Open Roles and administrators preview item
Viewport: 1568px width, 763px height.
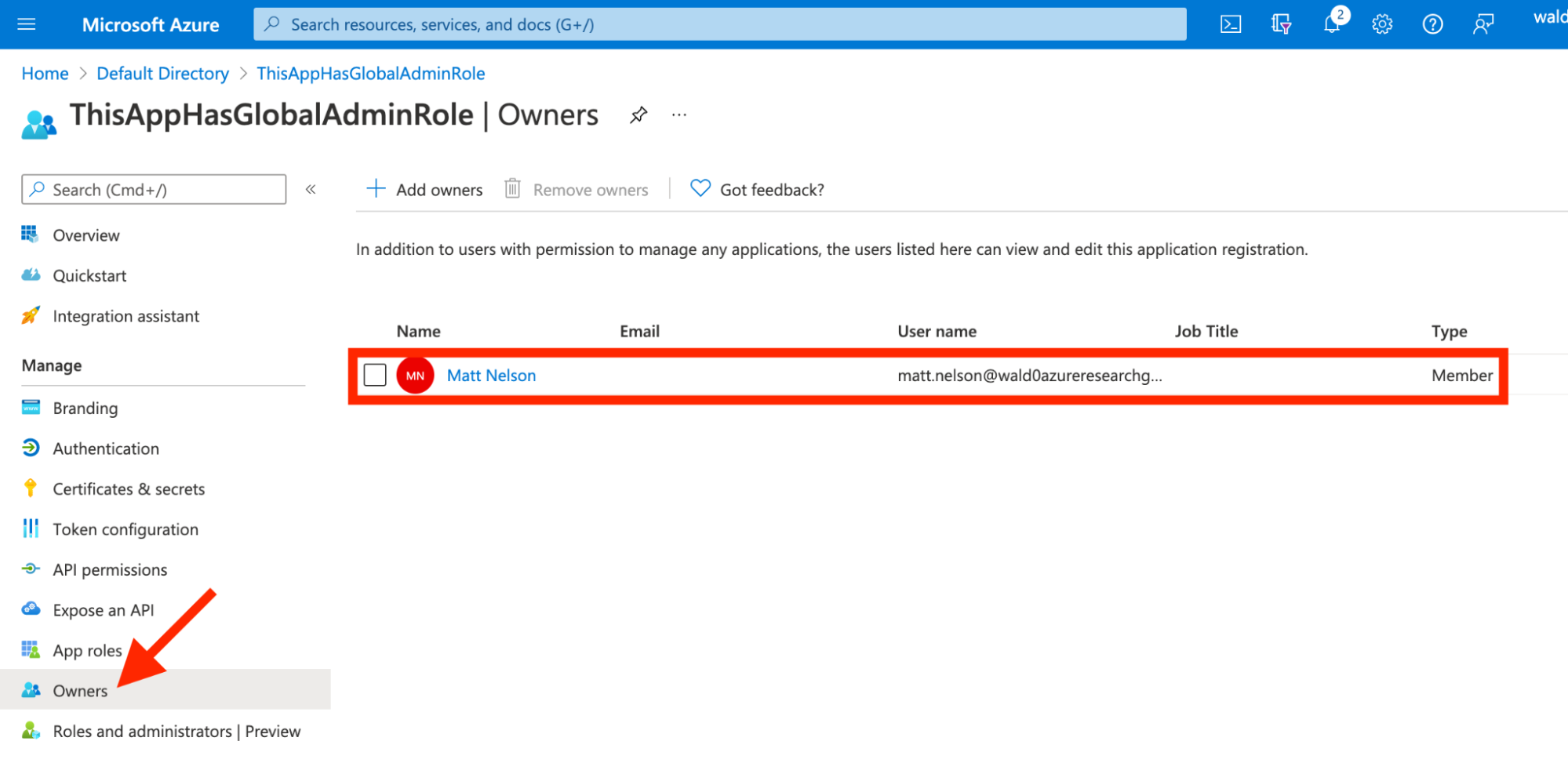click(176, 732)
